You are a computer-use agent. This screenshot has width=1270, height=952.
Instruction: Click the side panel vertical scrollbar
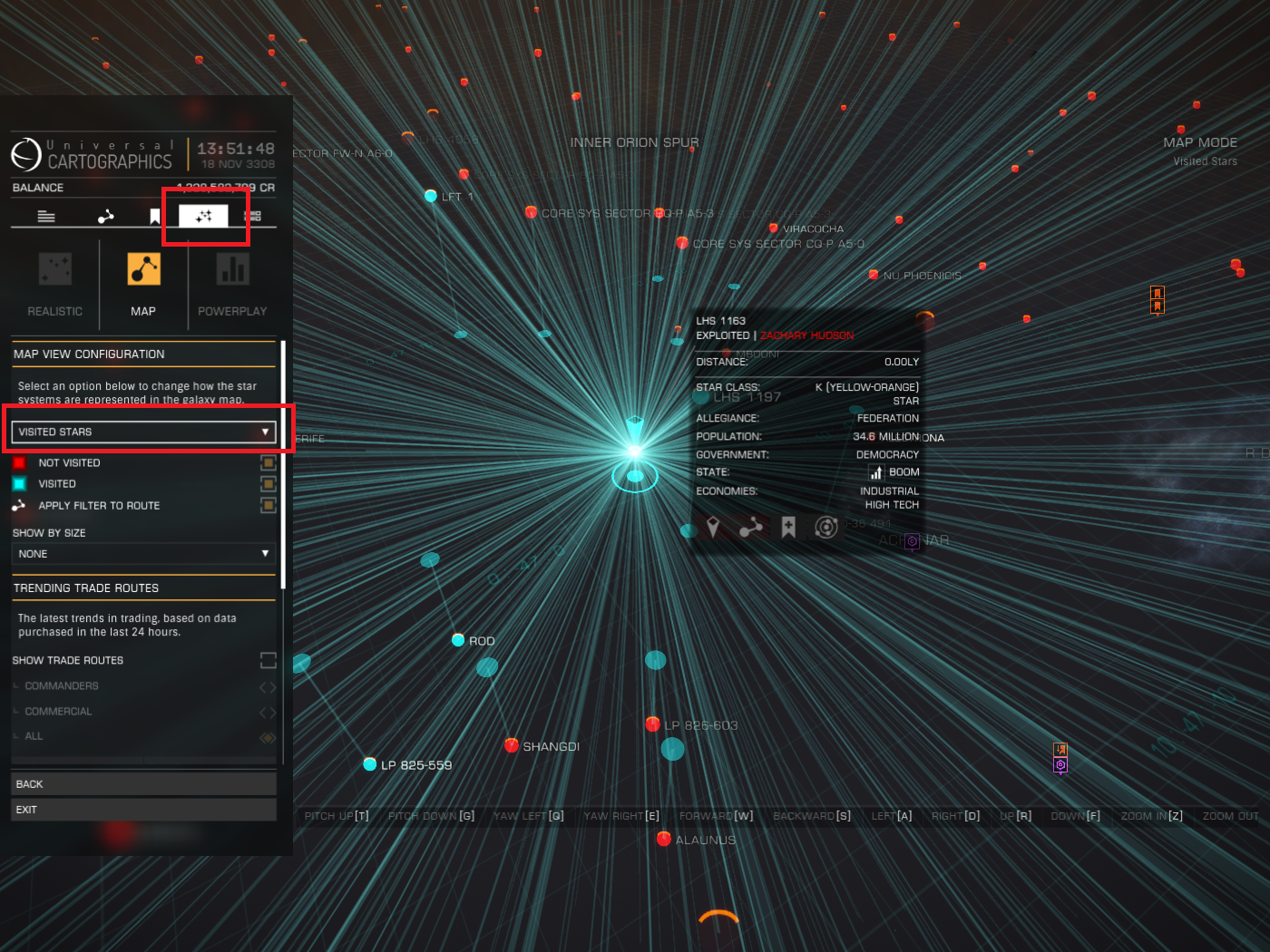click(283, 465)
